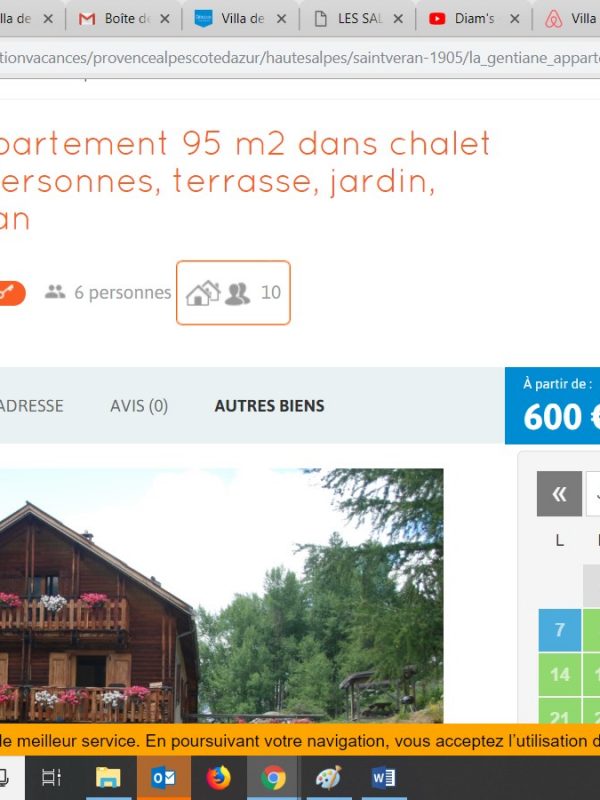Close the YouTube Diam's tab

click(515, 19)
